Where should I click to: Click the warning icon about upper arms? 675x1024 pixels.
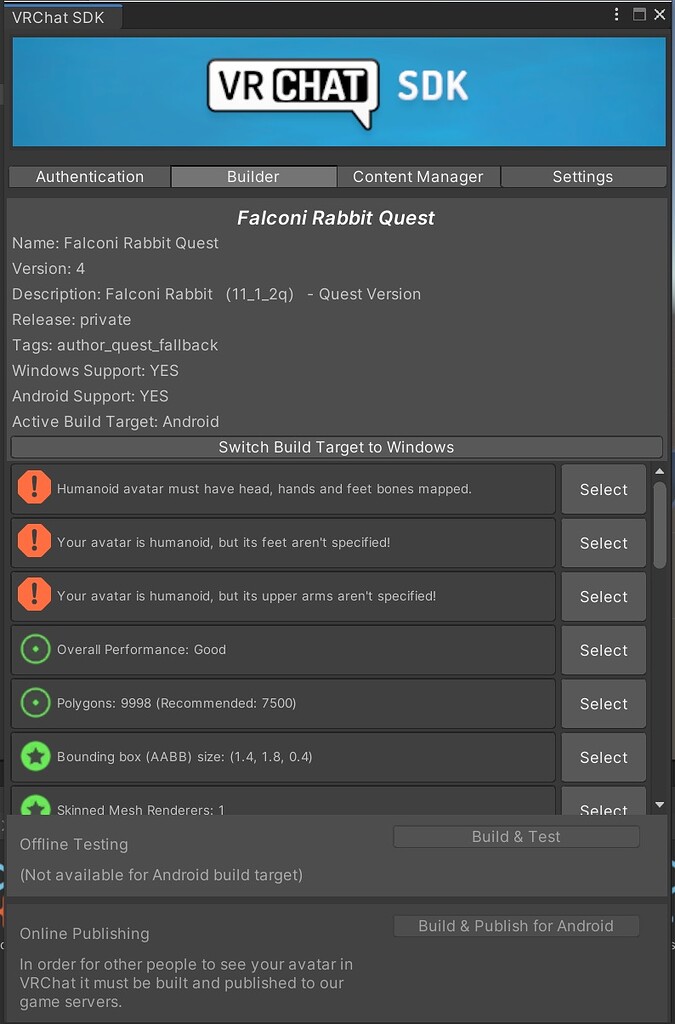[x=34, y=596]
